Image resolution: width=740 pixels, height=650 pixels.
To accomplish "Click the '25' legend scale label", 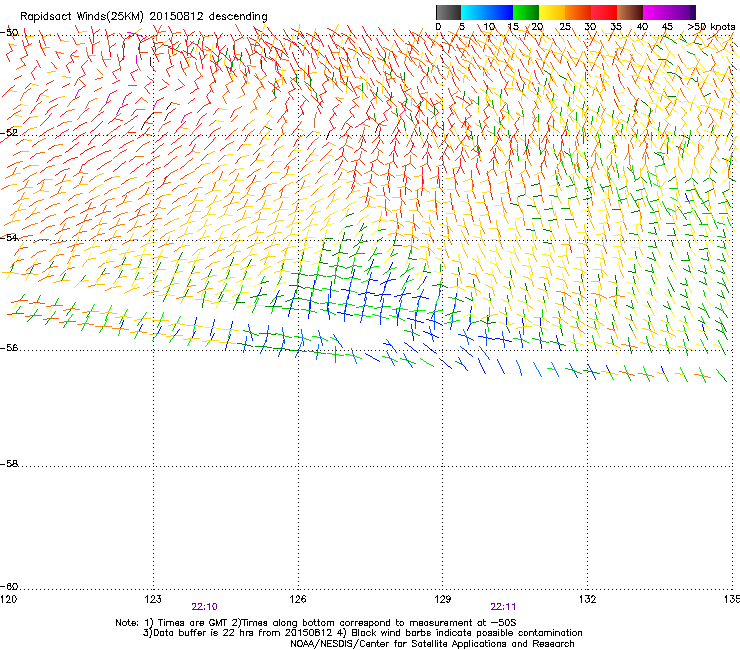I will point(565,26).
